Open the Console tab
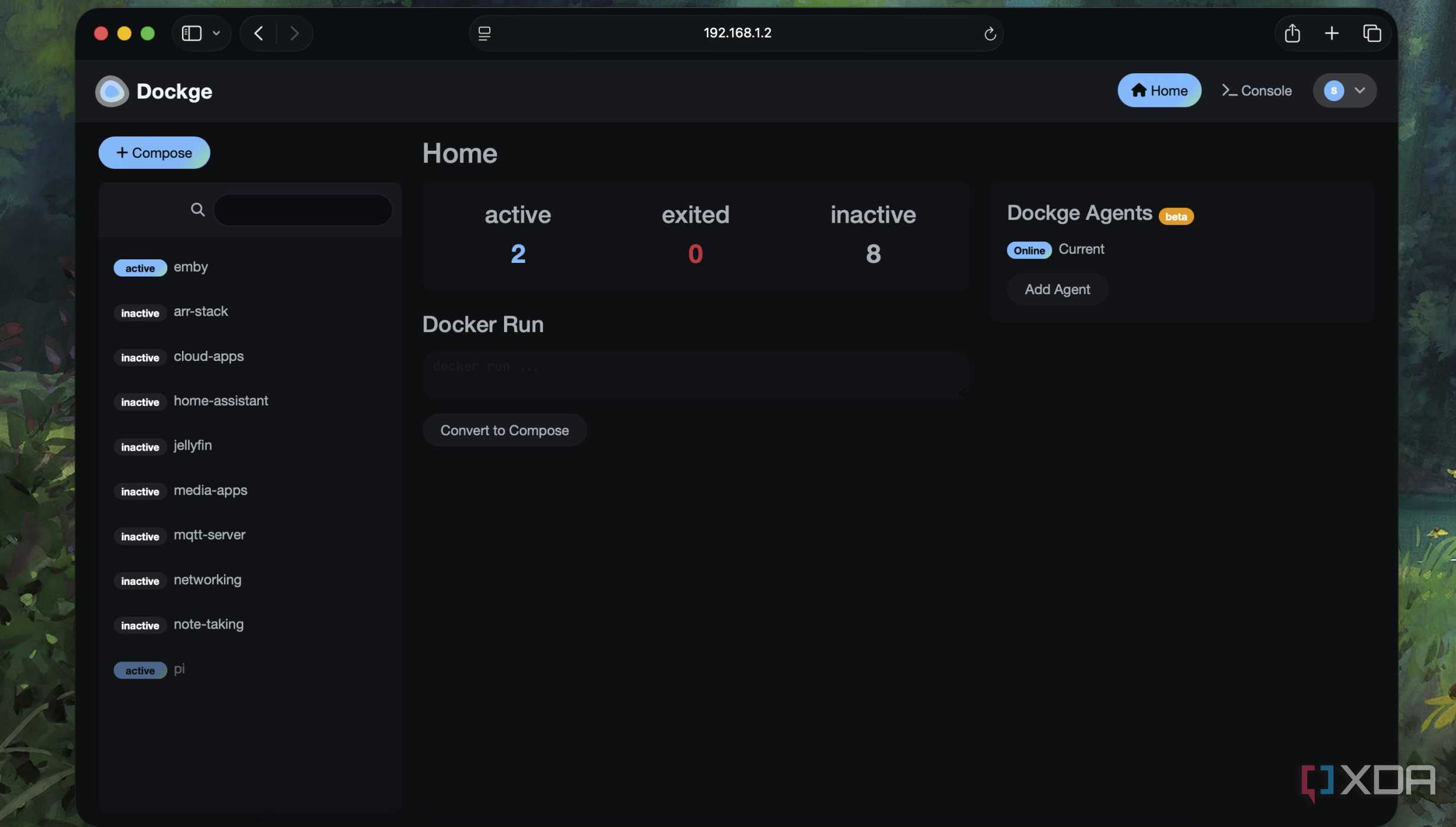1456x827 pixels. pos(1256,90)
